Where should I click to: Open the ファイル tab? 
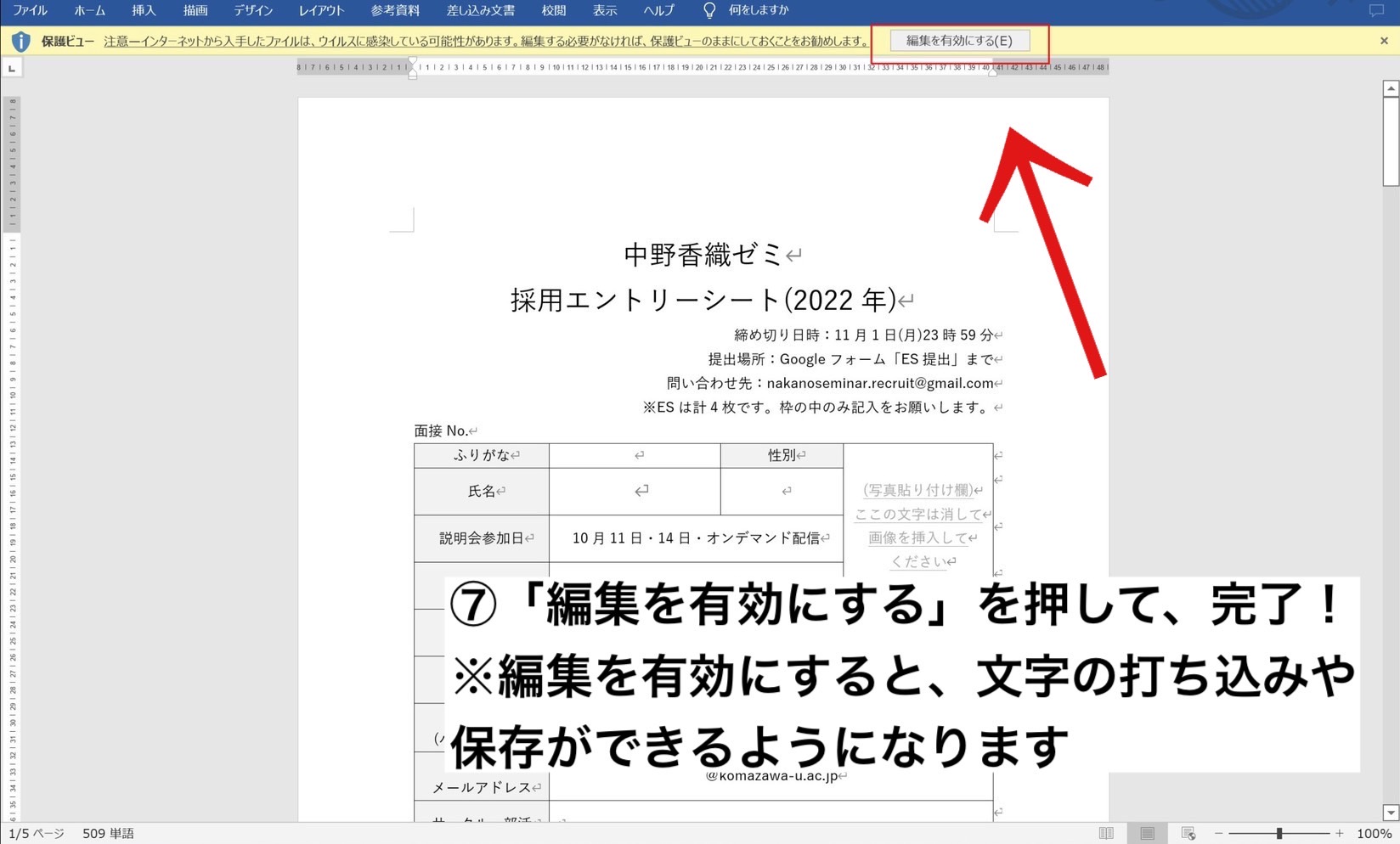click(x=31, y=10)
